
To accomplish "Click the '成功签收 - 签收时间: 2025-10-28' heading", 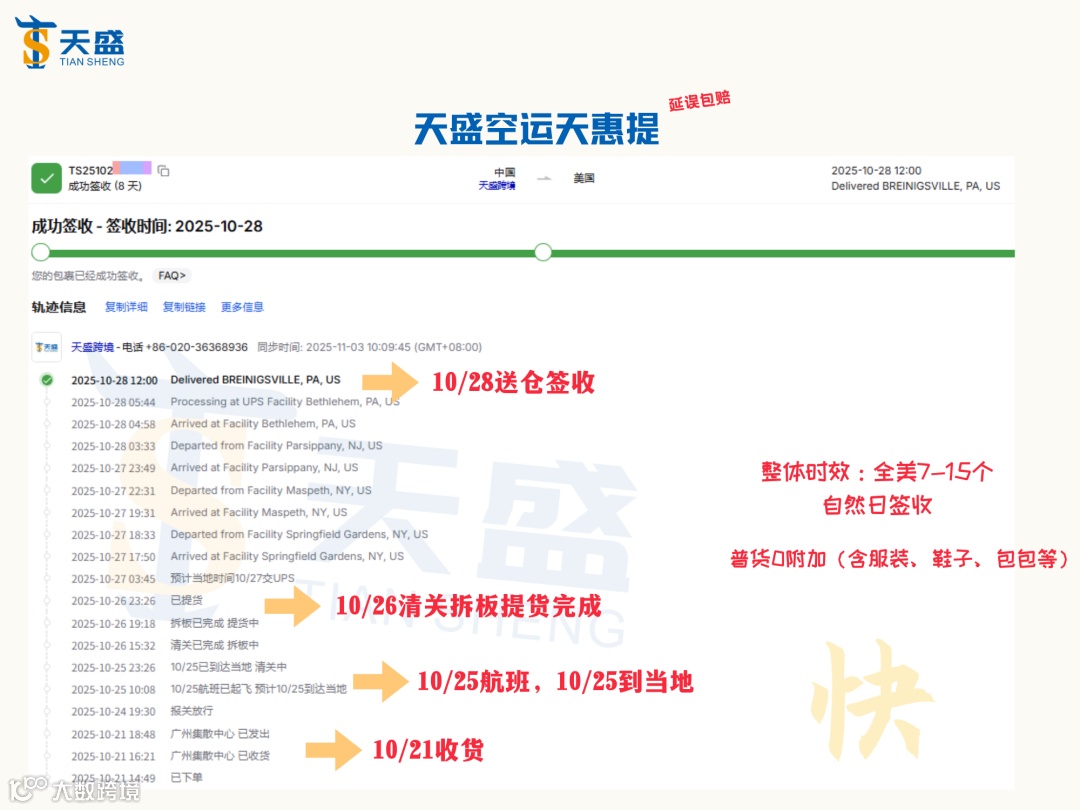I will pyautogui.click(x=147, y=226).
